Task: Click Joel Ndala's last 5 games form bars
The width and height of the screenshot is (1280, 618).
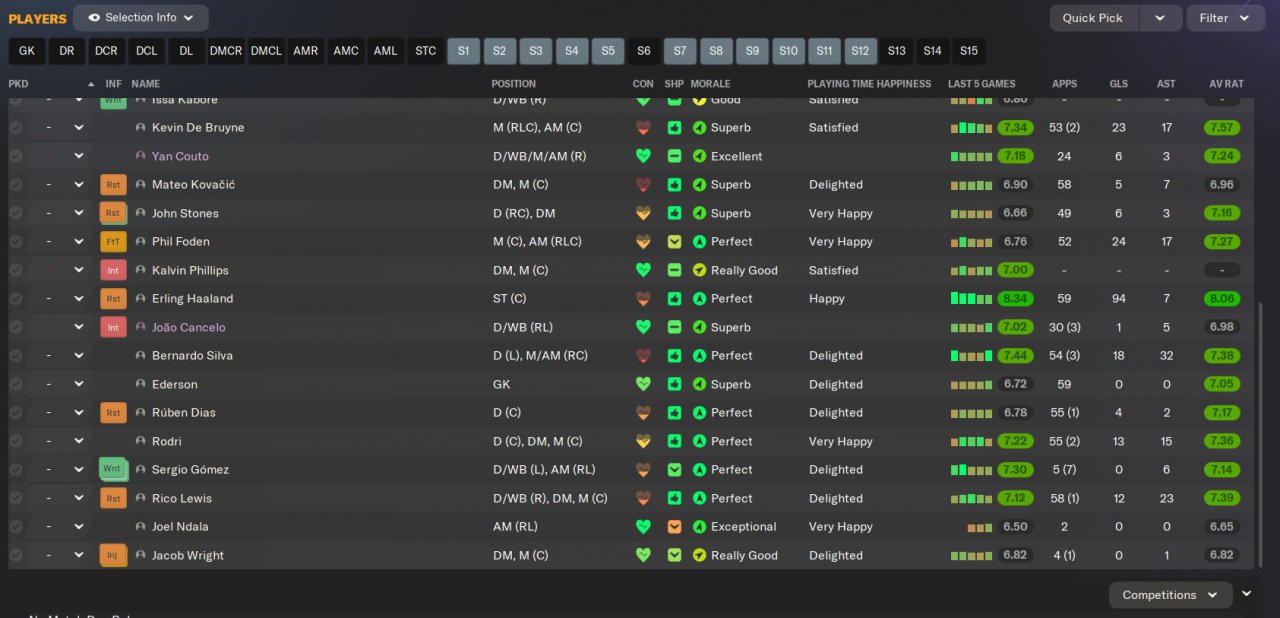Action: coord(979,527)
